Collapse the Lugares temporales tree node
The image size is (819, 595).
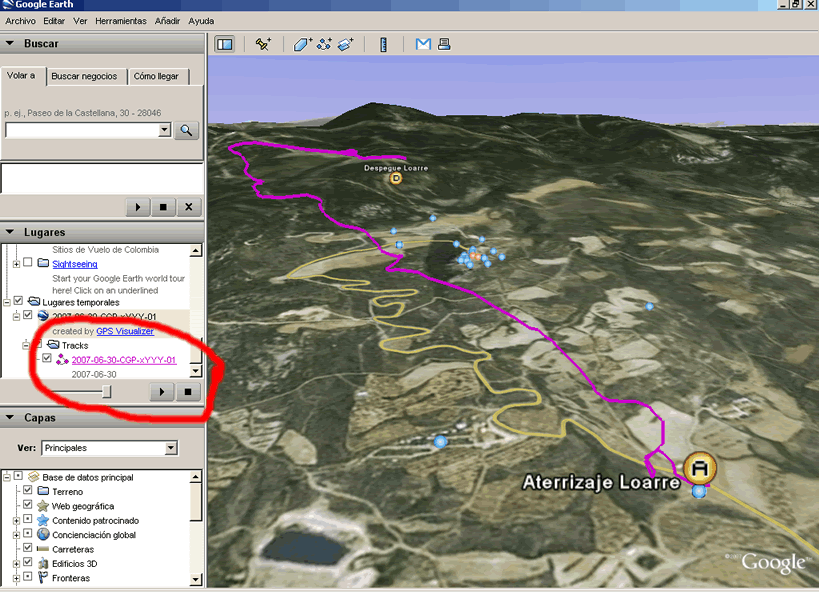point(7,302)
